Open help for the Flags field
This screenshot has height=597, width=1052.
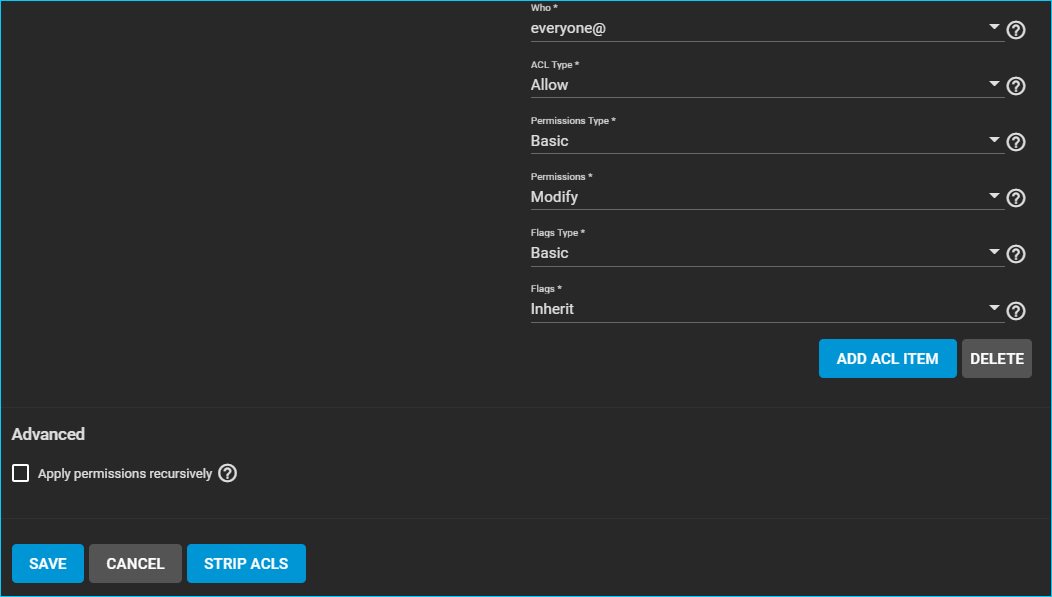tap(1016, 310)
